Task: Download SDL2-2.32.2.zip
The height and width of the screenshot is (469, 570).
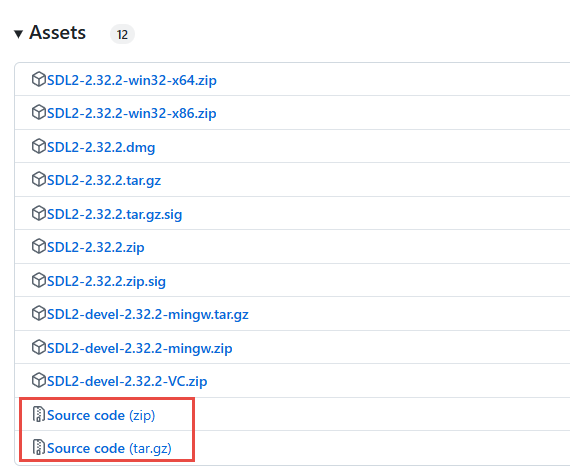Action: click(96, 247)
